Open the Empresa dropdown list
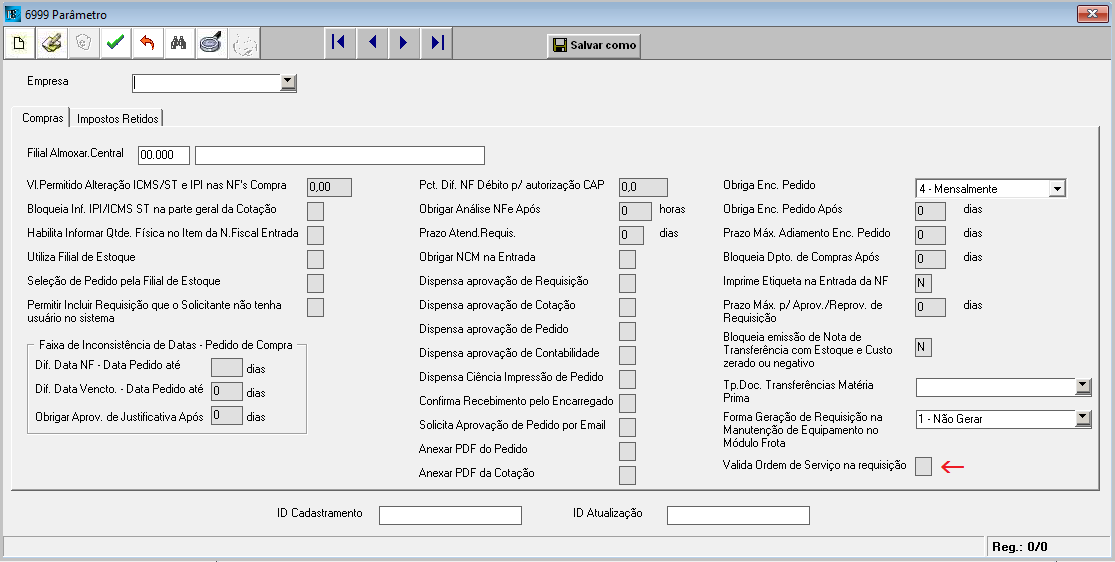This screenshot has width=1115, height=562. click(x=288, y=83)
